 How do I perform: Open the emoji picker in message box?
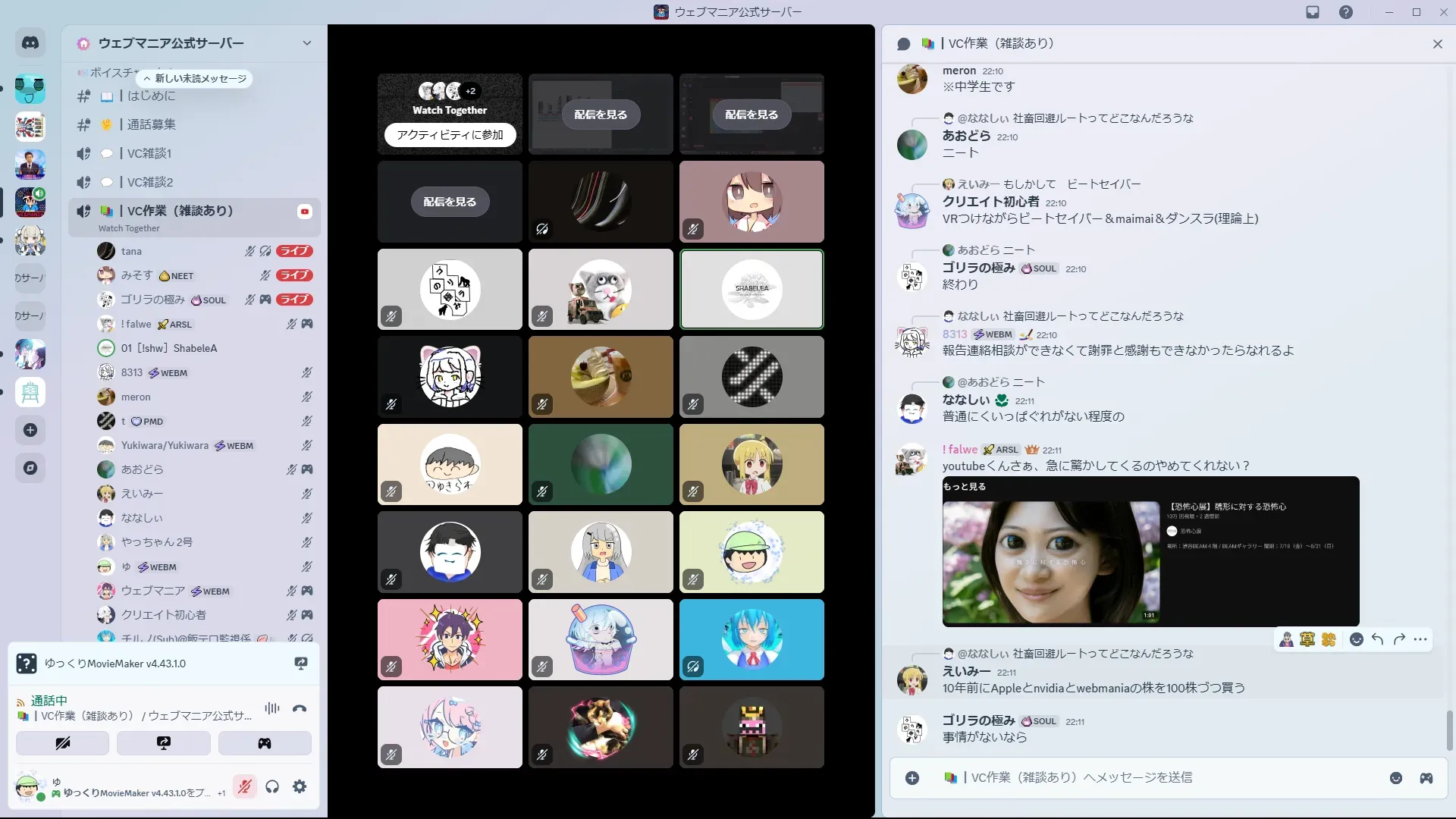[1395, 778]
